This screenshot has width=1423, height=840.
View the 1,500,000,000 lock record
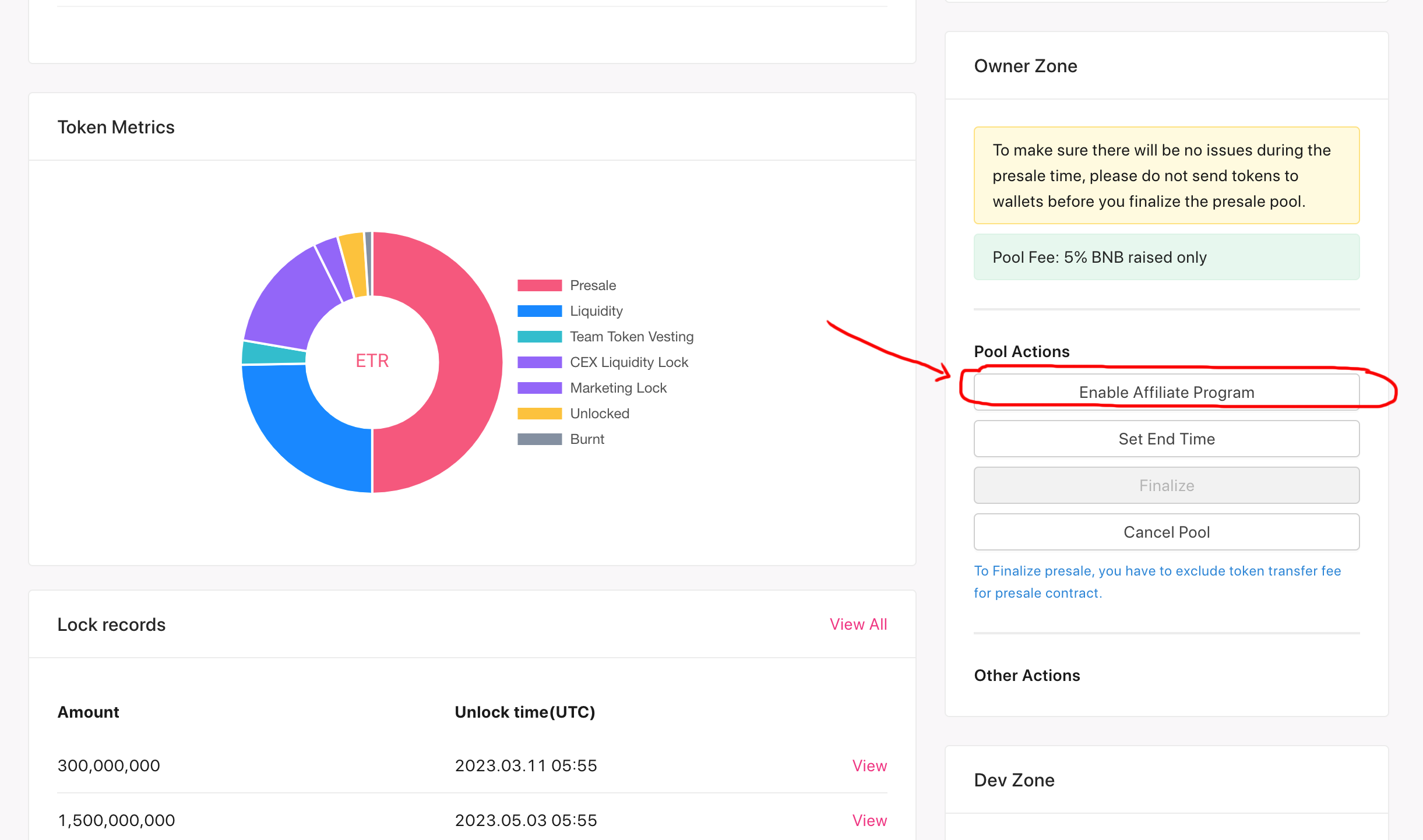(x=869, y=820)
